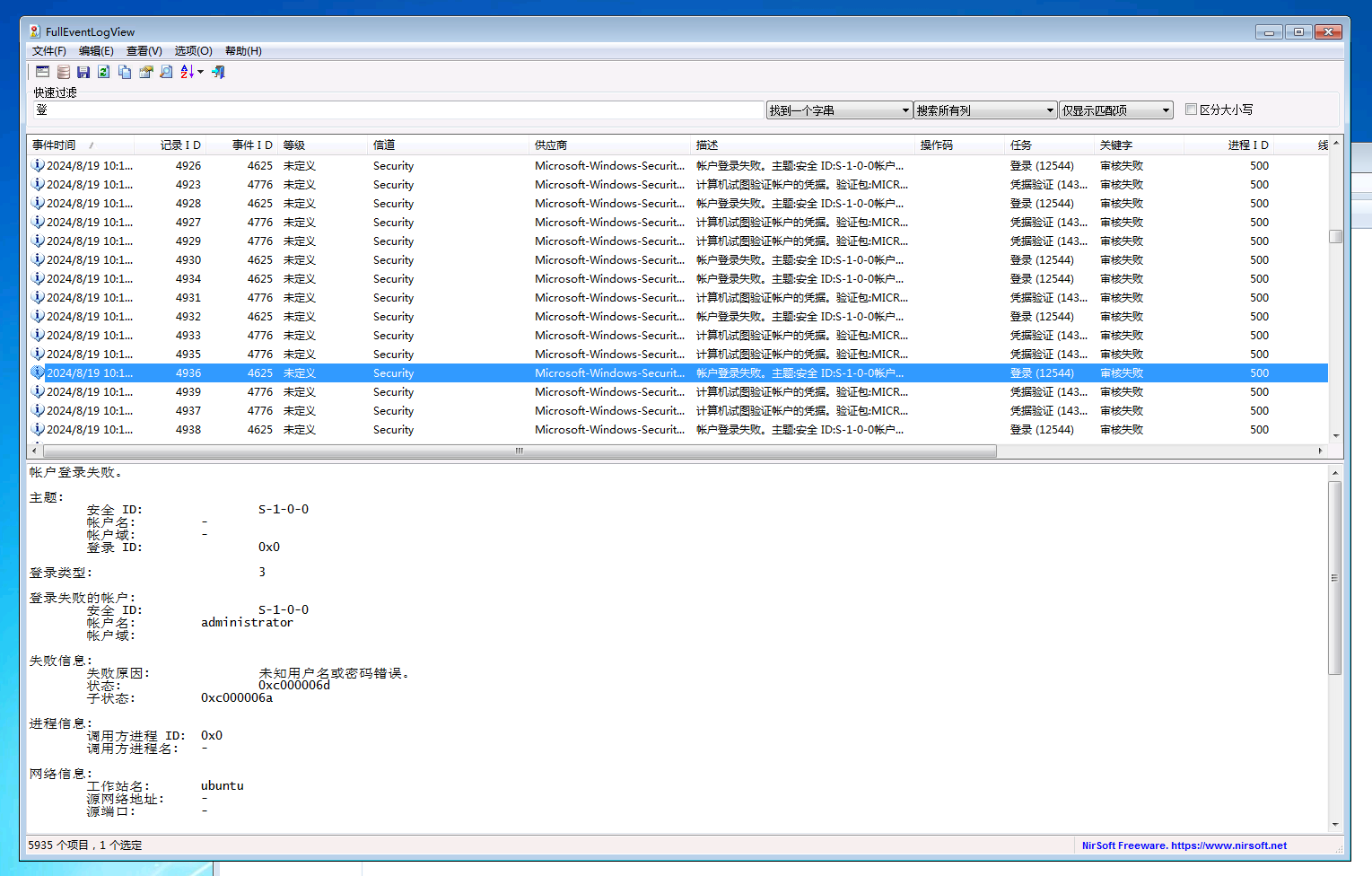1372x876 pixels.
Task: Click the details pane scroll-down arrow
Action: [1334, 825]
